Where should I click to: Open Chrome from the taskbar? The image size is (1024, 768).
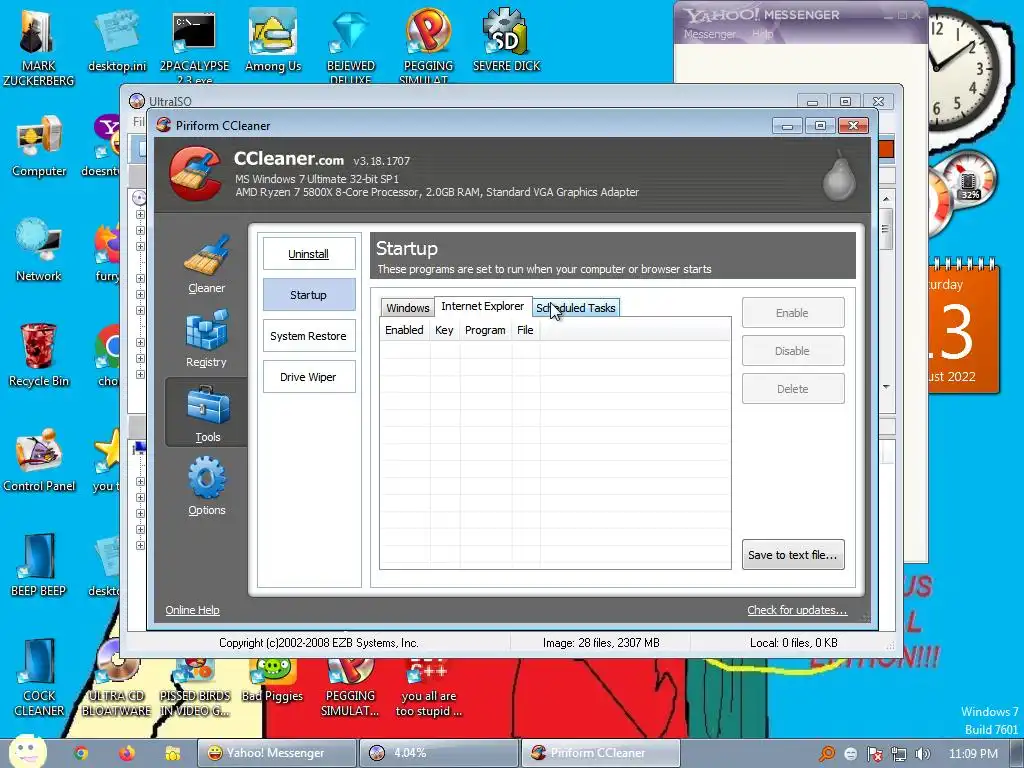pos(80,753)
